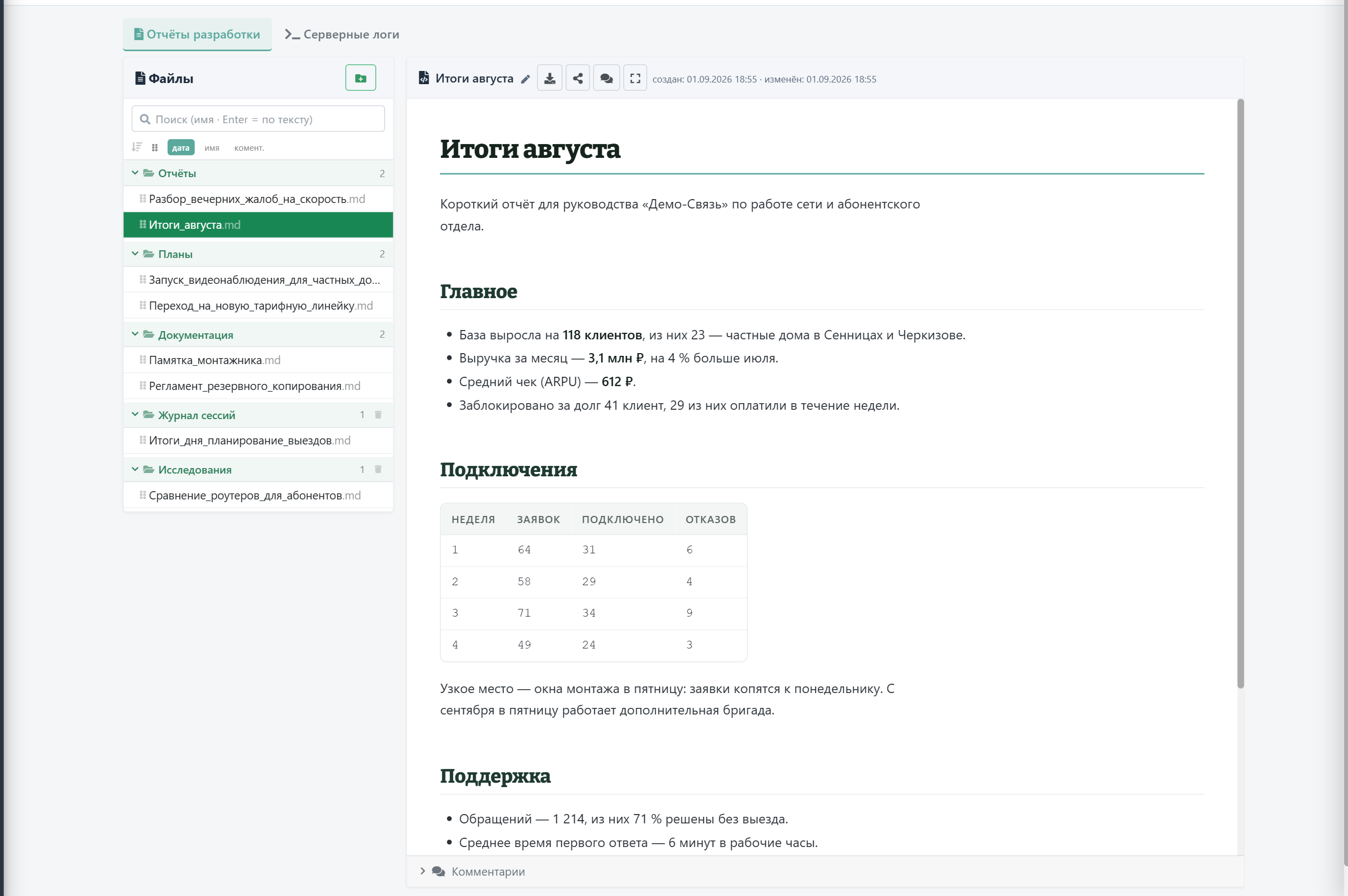1348x896 pixels.
Task: Click the bold text 118 клиентов
Action: coord(602,336)
